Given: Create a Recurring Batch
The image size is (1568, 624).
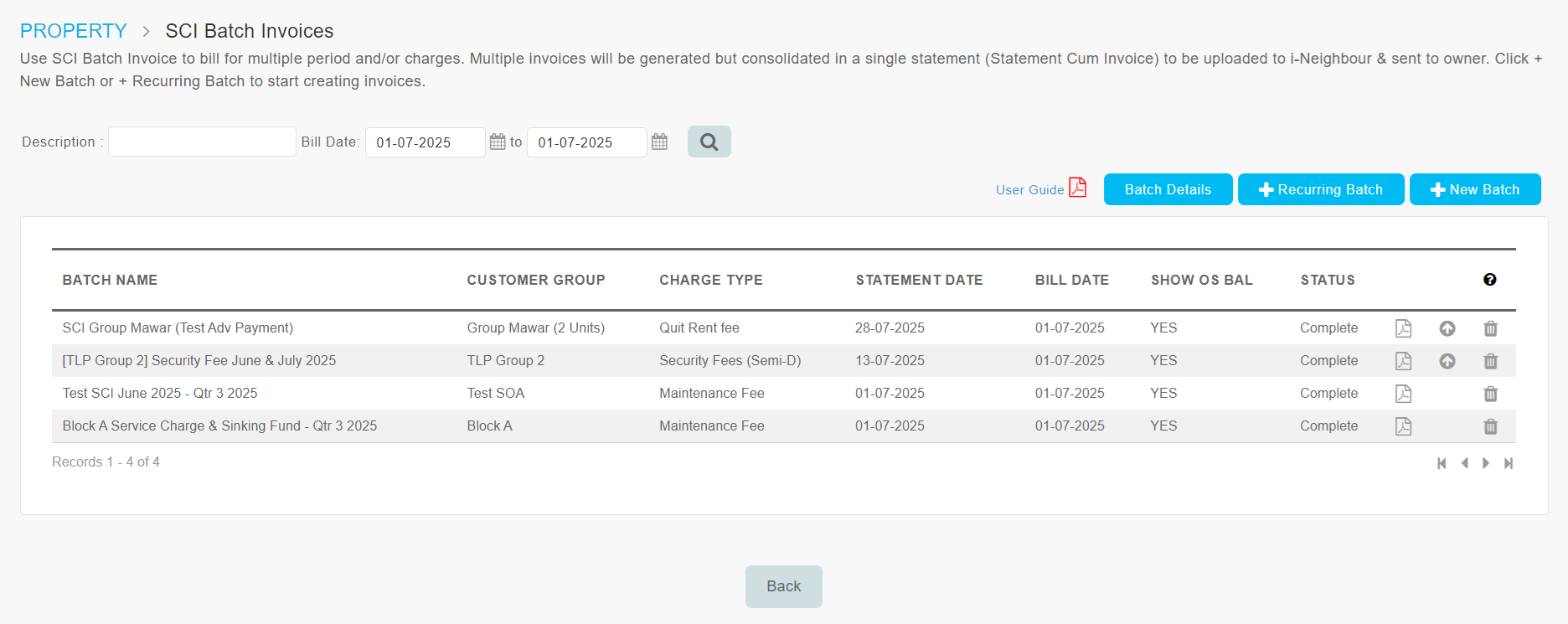Looking at the screenshot, I should pos(1320,189).
